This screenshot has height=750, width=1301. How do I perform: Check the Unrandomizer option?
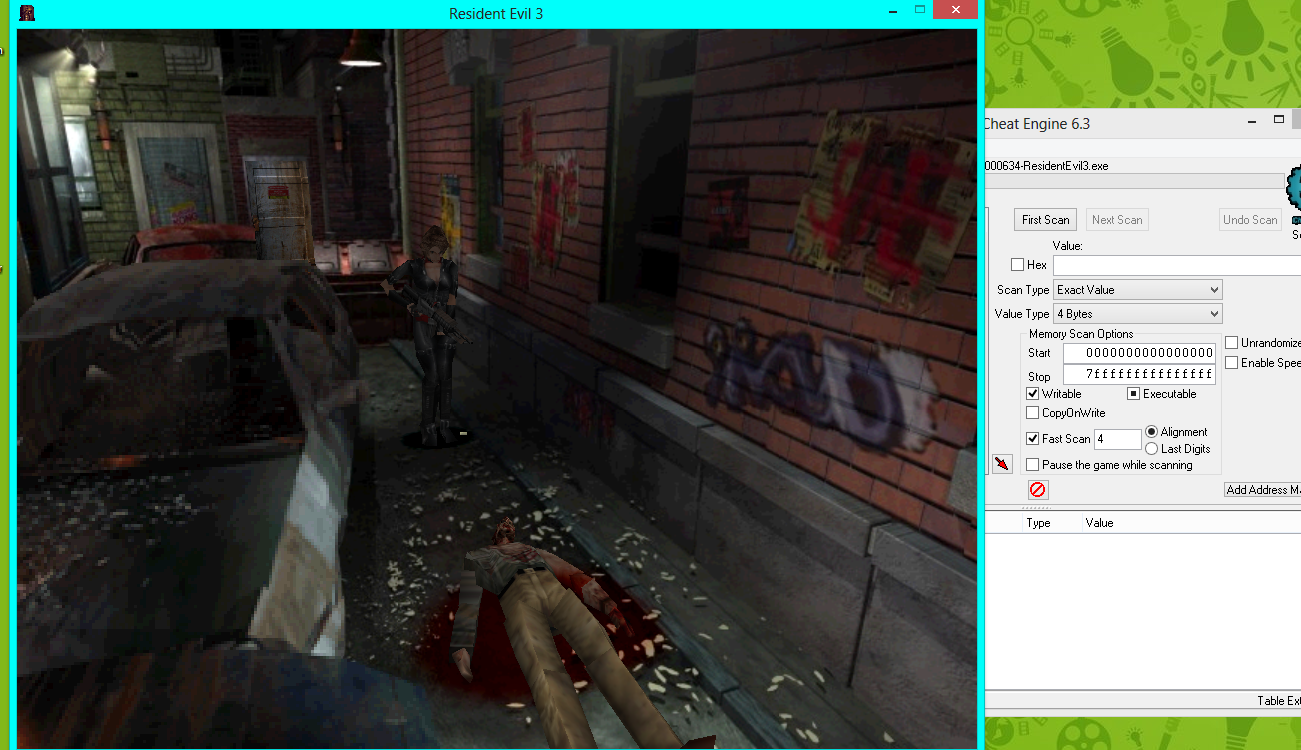(x=1231, y=342)
